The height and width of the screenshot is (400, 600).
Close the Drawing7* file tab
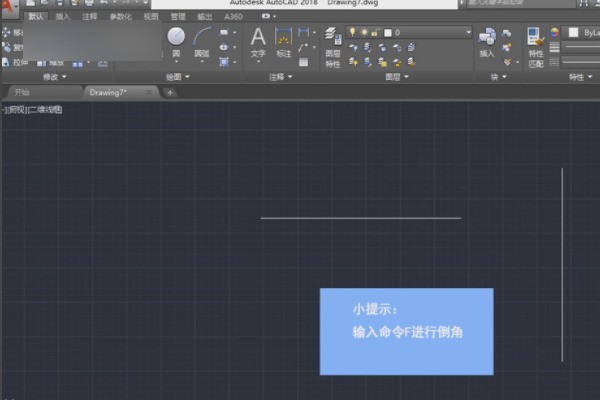pos(148,92)
